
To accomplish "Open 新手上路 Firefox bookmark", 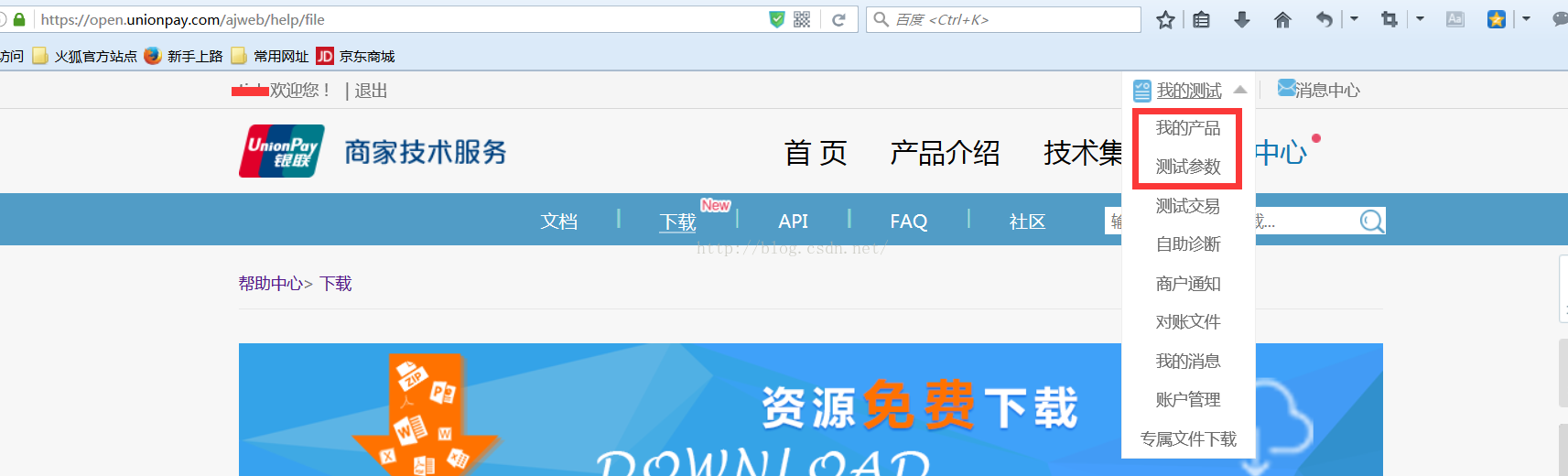I will coord(184,56).
